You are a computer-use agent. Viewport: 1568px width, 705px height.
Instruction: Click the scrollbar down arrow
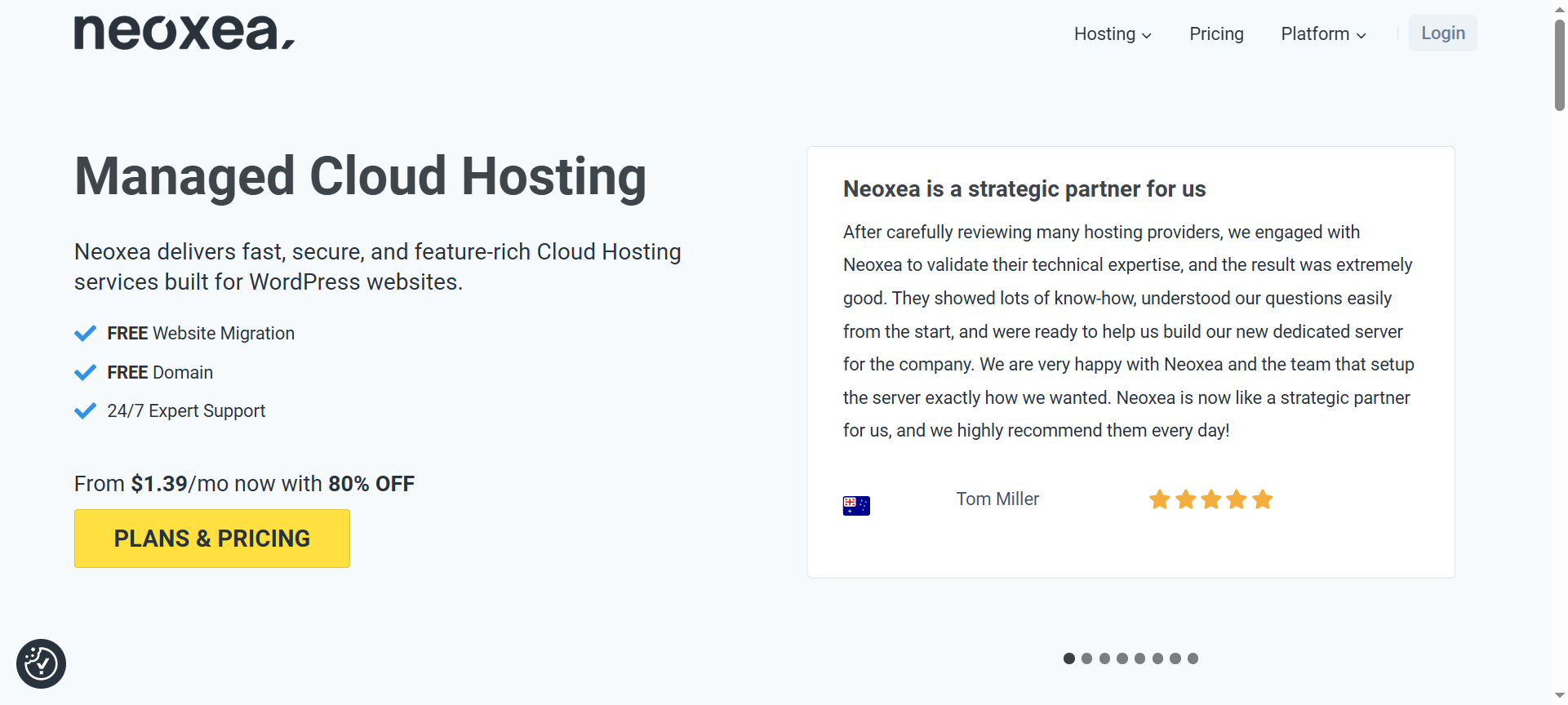(x=1560, y=695)
